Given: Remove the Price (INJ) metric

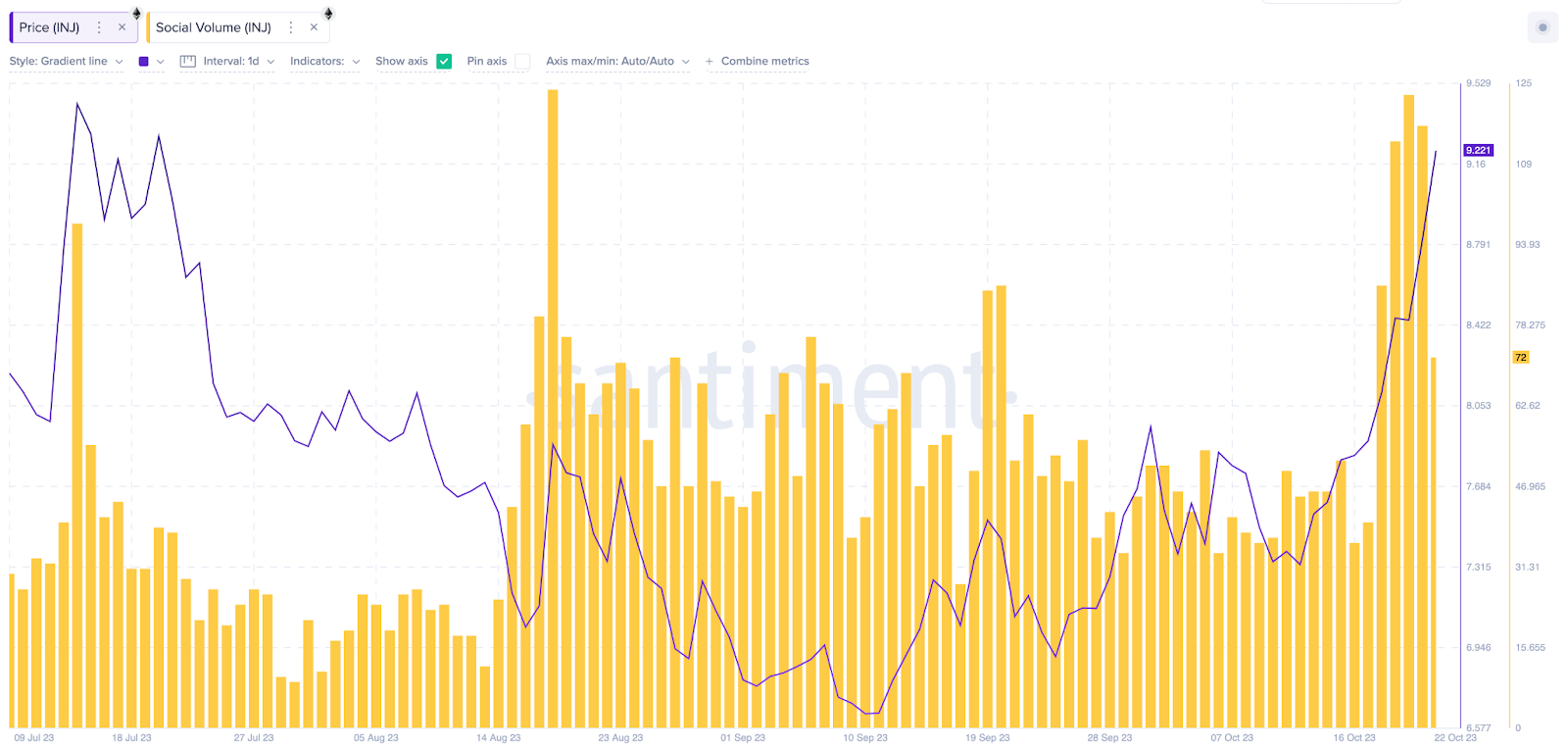Looking at the screenshot, I should click(x=122, y=27).
